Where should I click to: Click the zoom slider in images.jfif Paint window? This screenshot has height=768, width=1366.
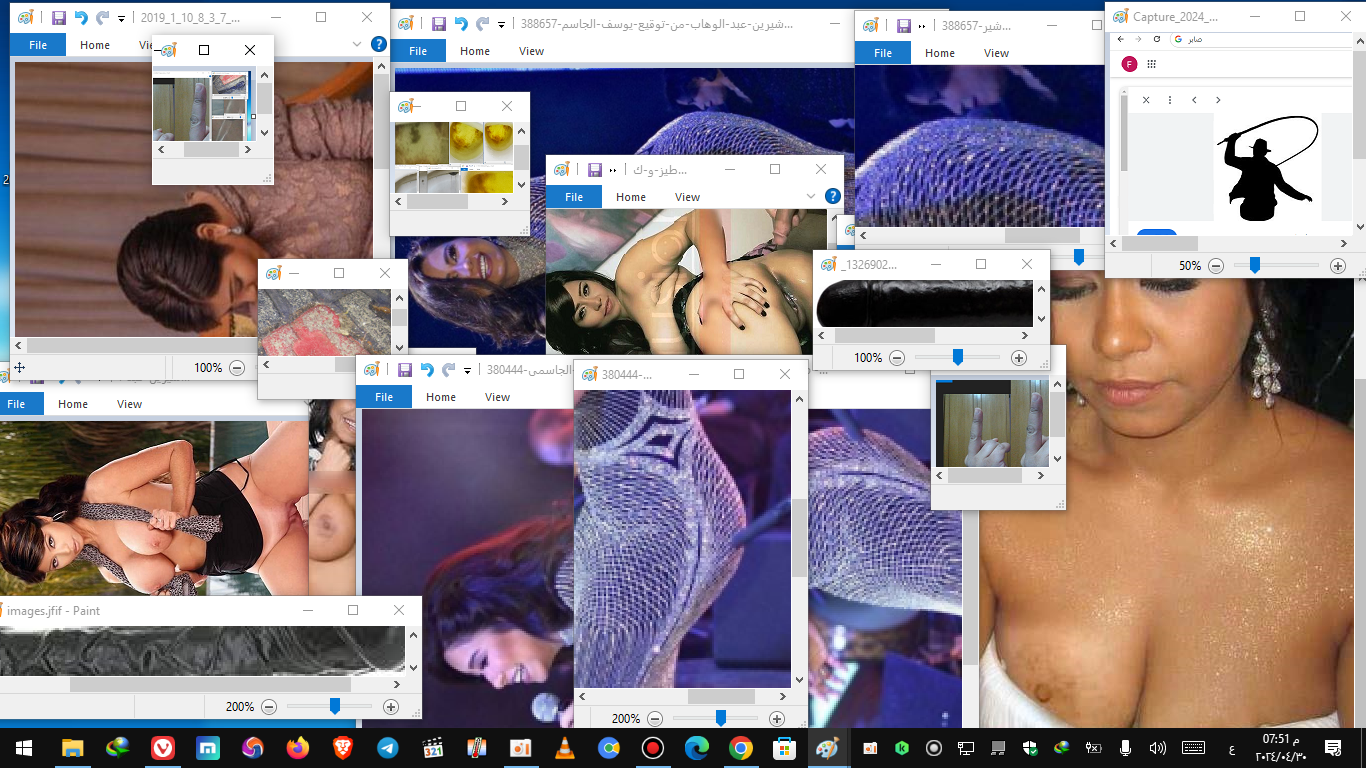335,706
